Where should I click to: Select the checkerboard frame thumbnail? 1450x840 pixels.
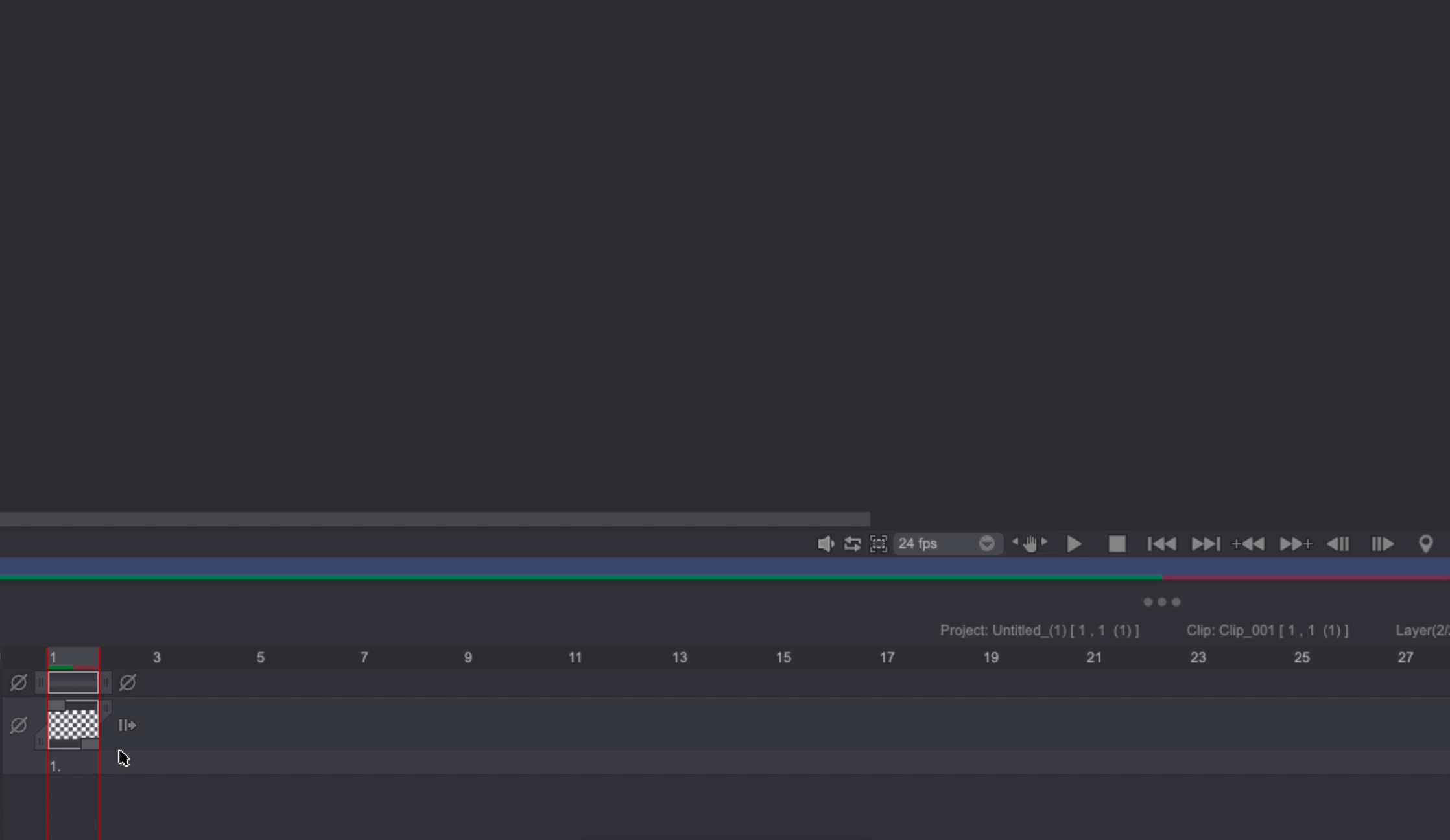click(x=73, y=725)
